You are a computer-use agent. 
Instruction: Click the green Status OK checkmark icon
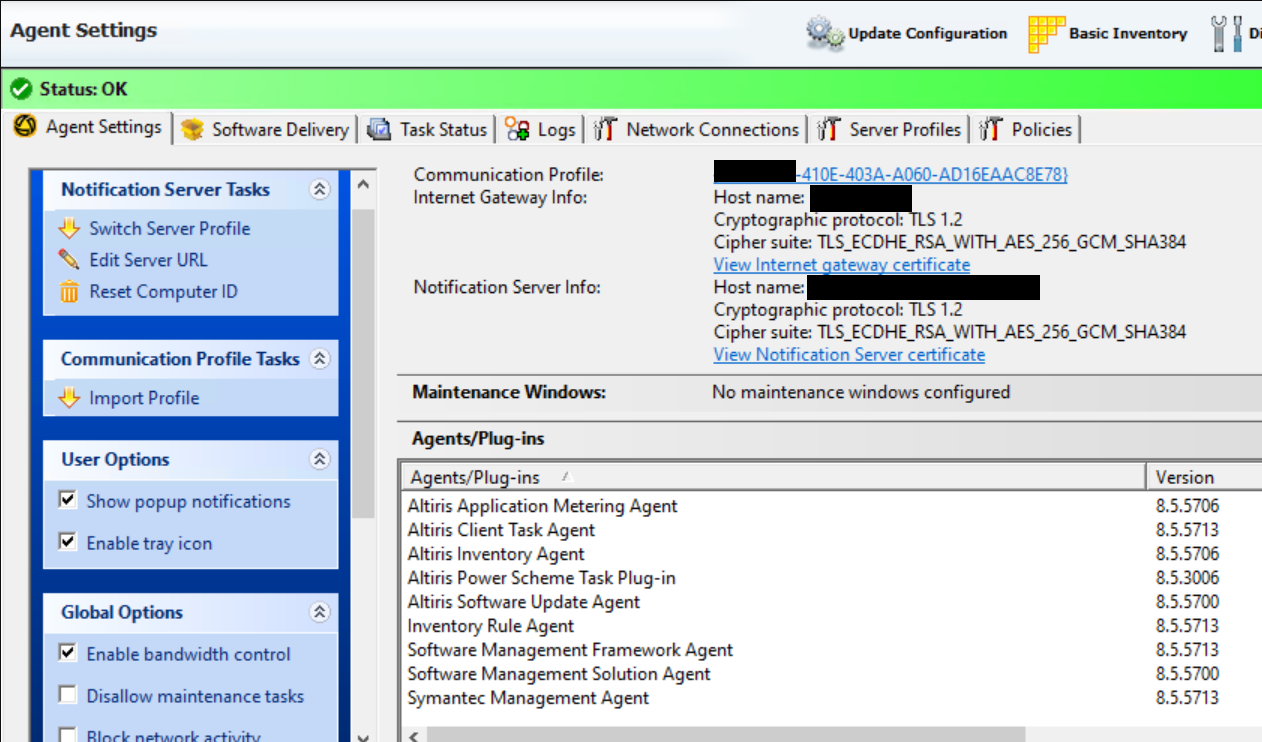(22, 90)
